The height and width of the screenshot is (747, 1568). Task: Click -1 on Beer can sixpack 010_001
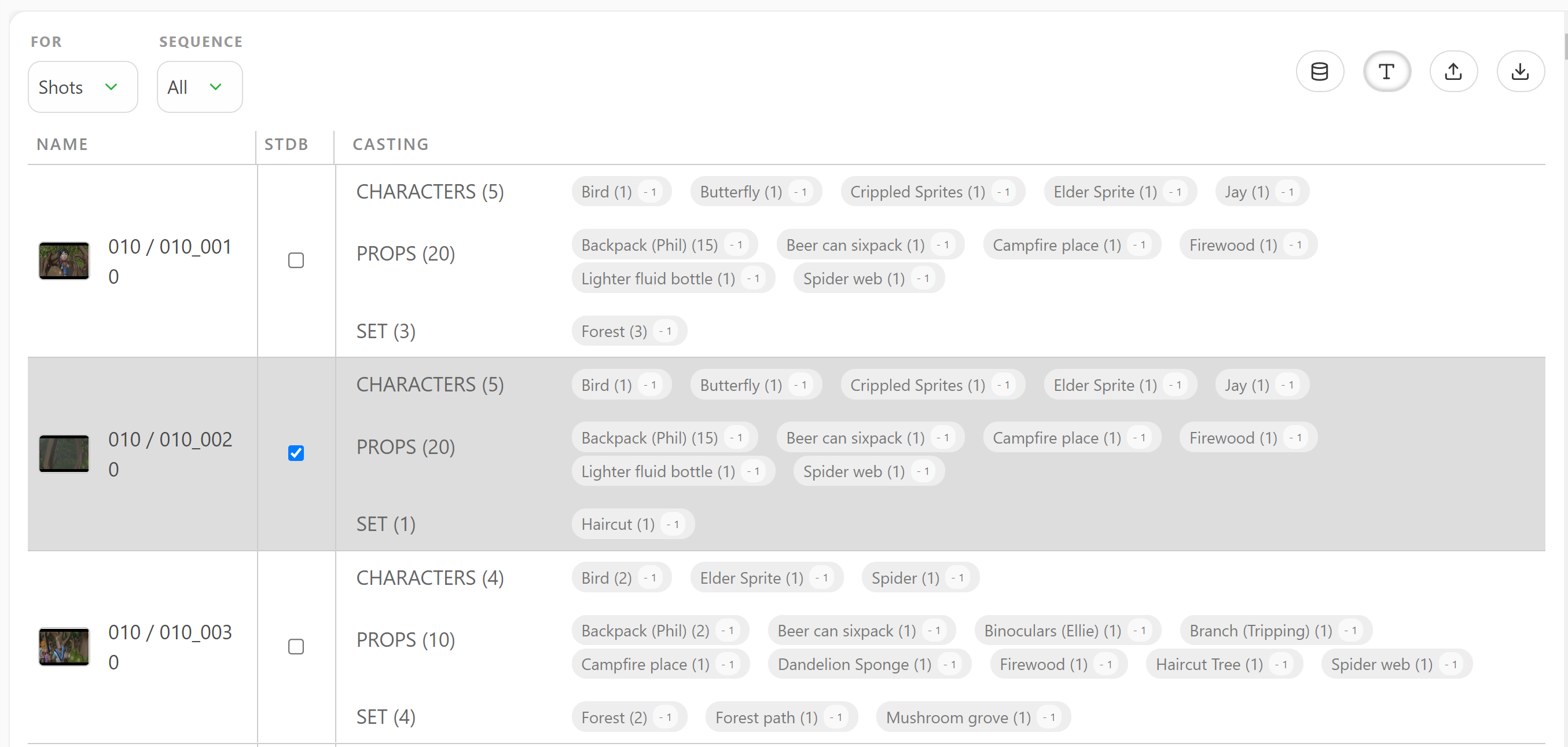click(943, 246)
